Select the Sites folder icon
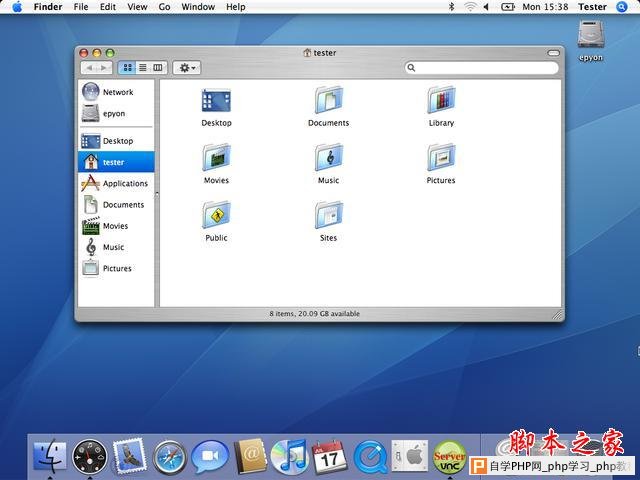Image resolution: width=640 pixels, height=480 pixels. (329, 215)
